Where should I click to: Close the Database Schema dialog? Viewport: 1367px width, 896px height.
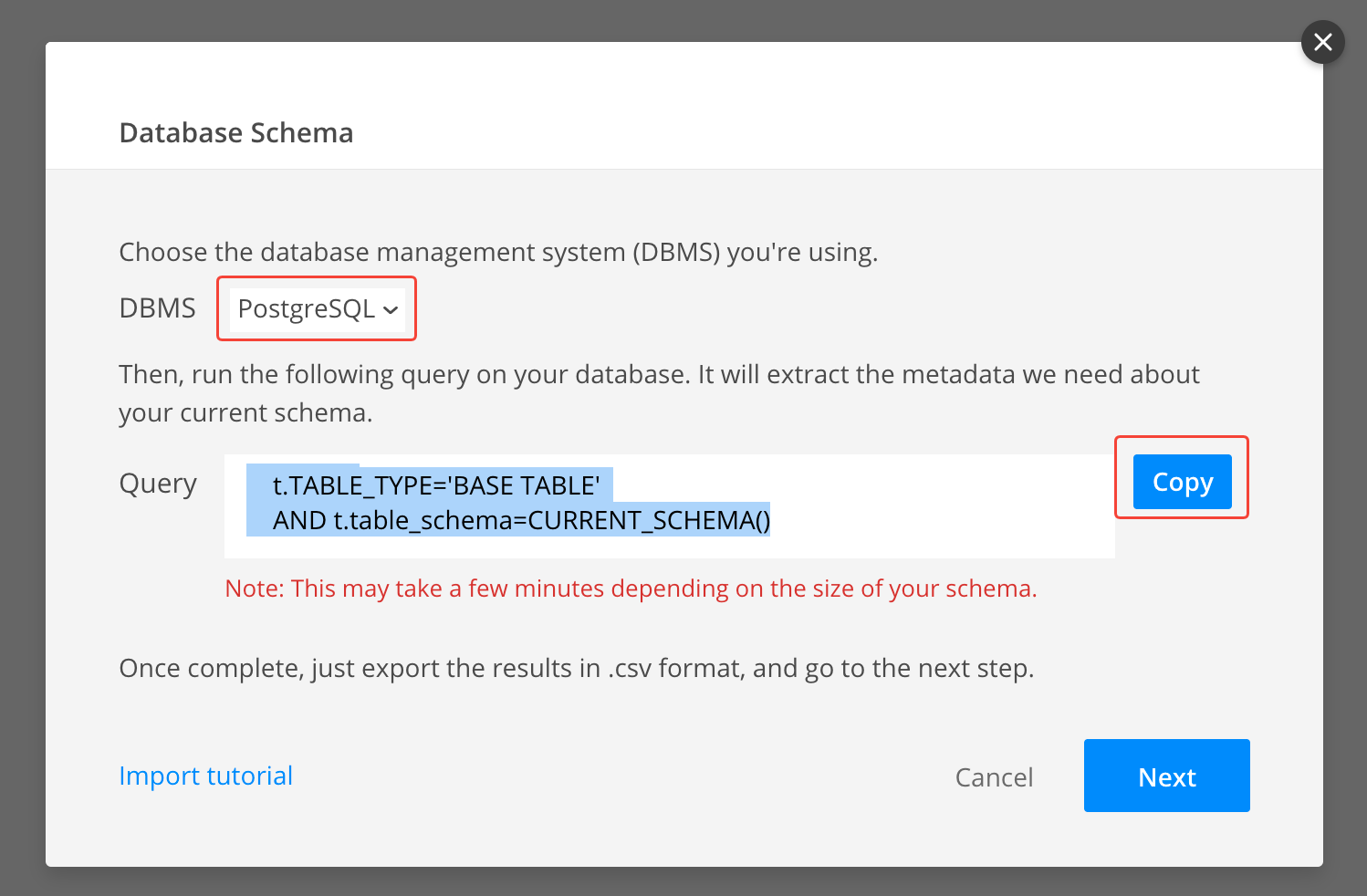[x=1322, y=42]
